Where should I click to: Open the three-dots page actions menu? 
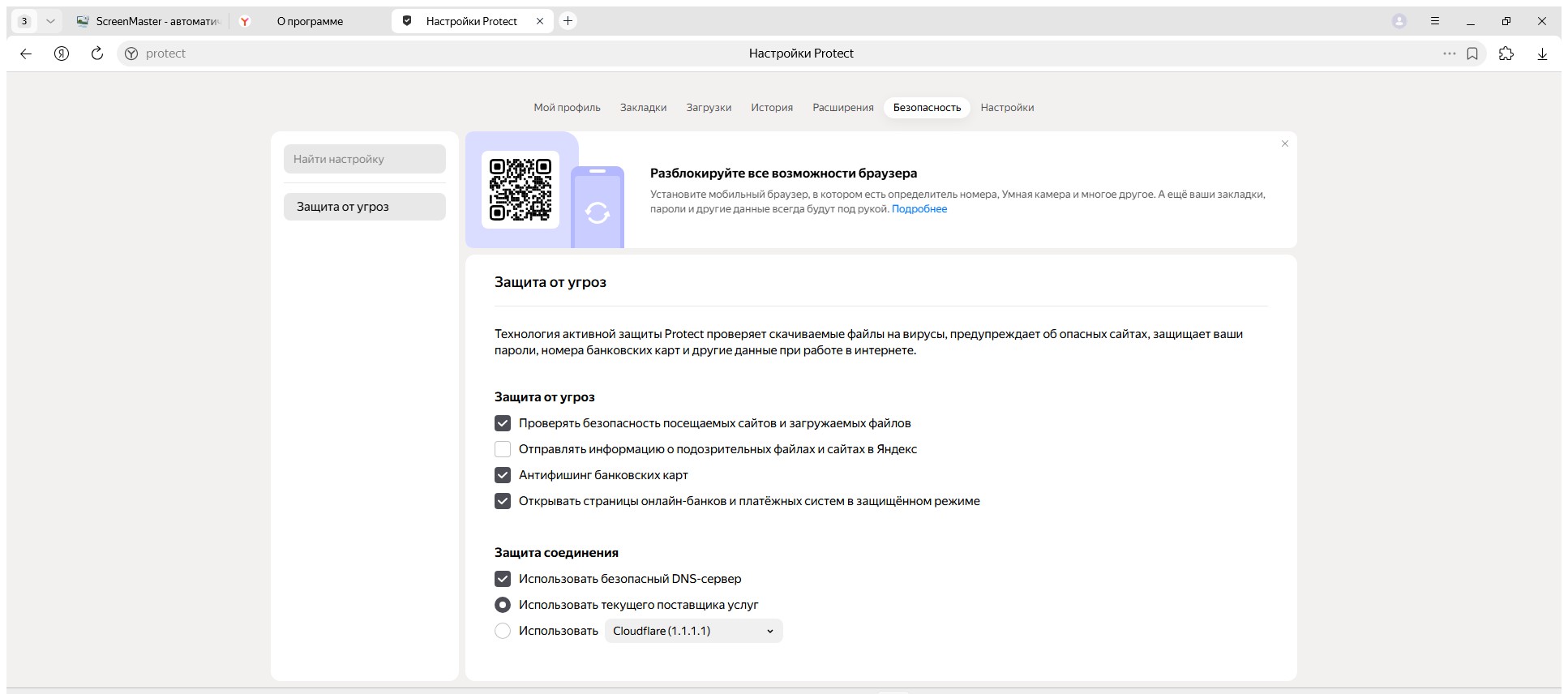click(x=1450, y=54)
